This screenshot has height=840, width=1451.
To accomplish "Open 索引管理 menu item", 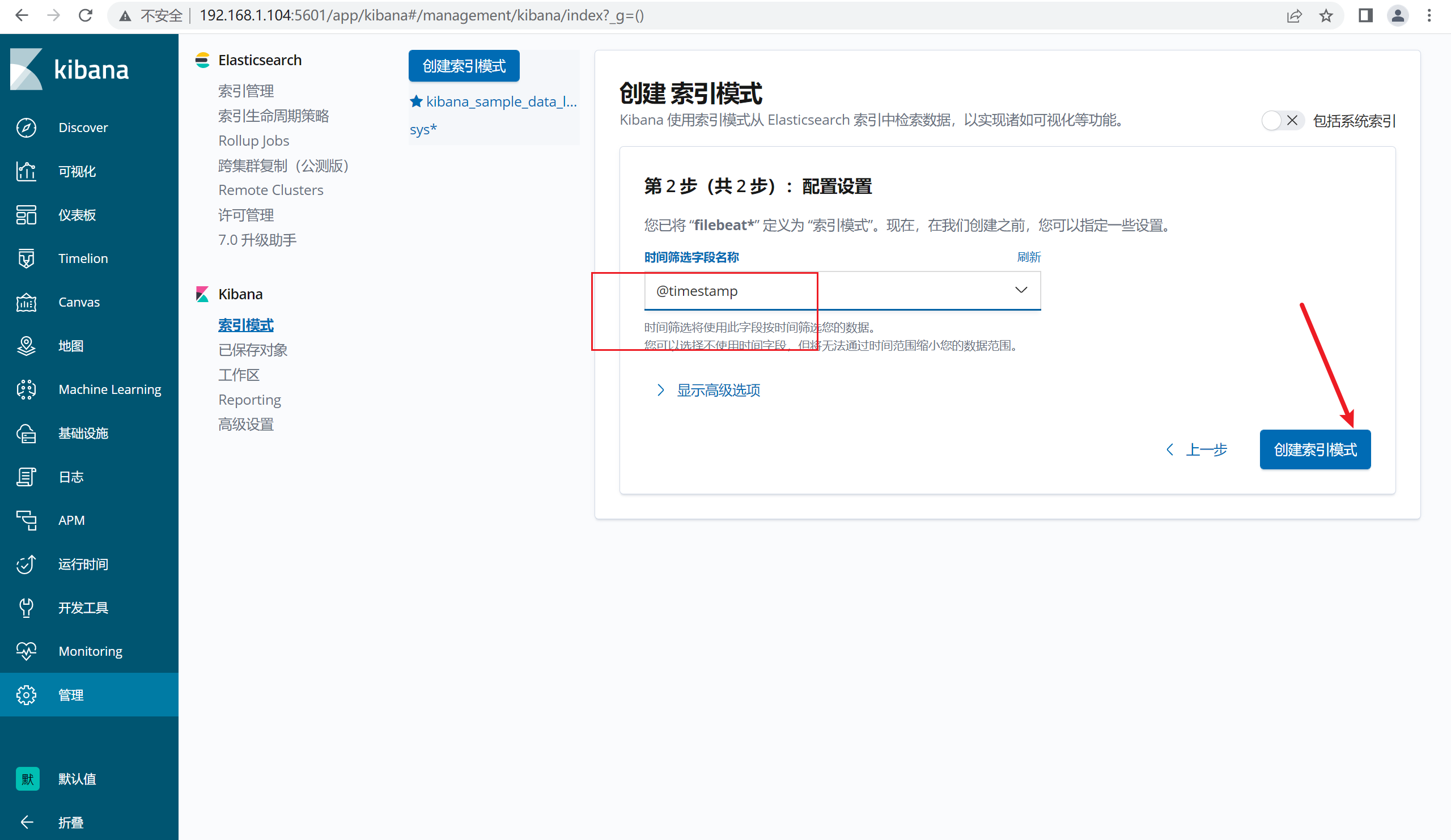I will point(246,91).
